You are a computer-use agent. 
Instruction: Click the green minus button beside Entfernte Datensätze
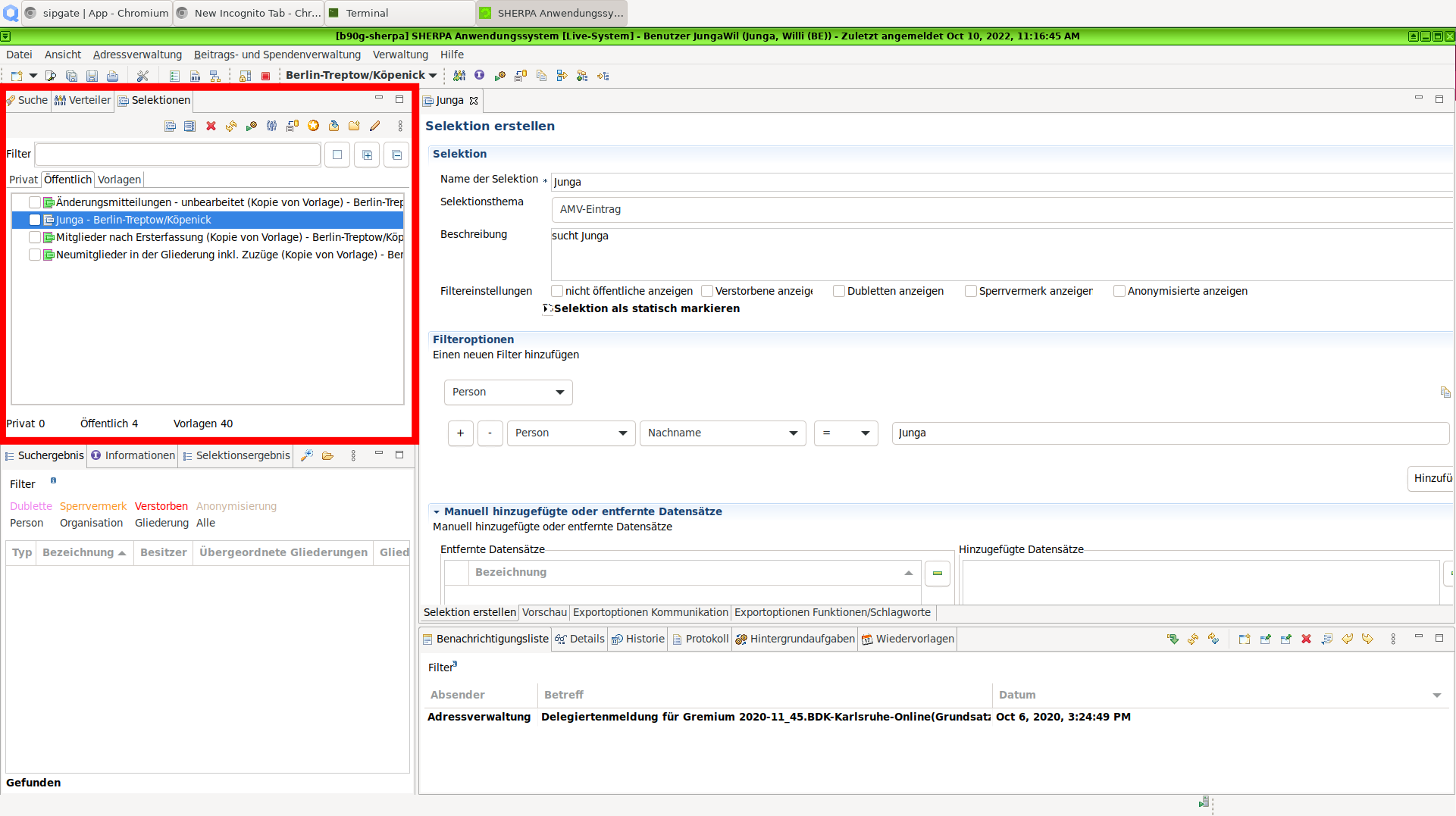pyautogui.click(x=938, y=574)
